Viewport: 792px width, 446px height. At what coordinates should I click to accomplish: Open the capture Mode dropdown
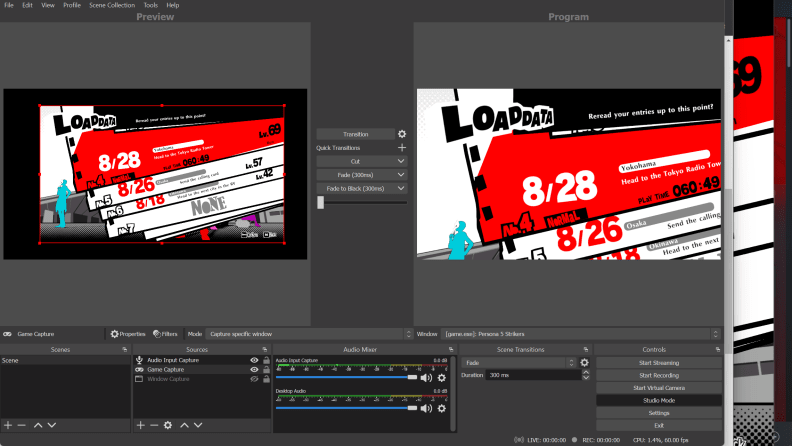[309, 334]
